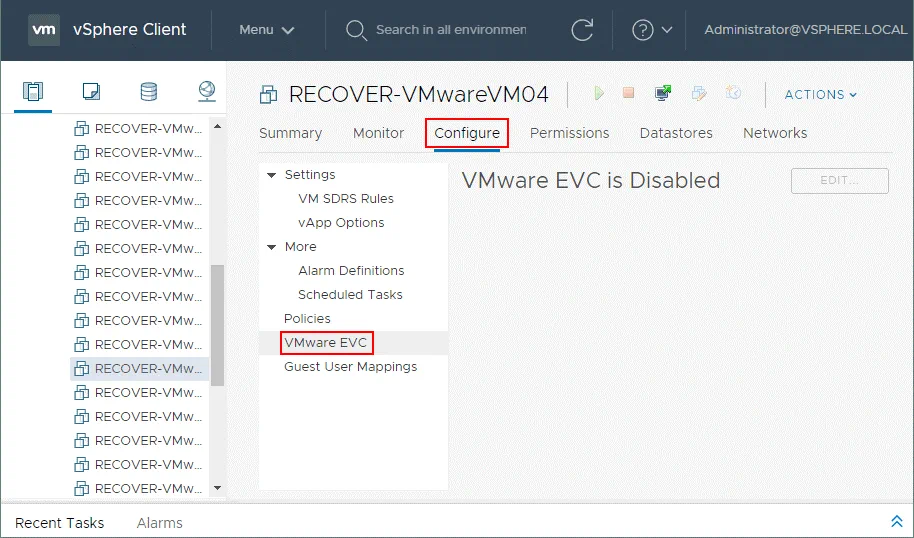Image resolution: width=914 pixels, height=538 pixels.
Task: Collapse the More section
Action: [x=271, y=247]
